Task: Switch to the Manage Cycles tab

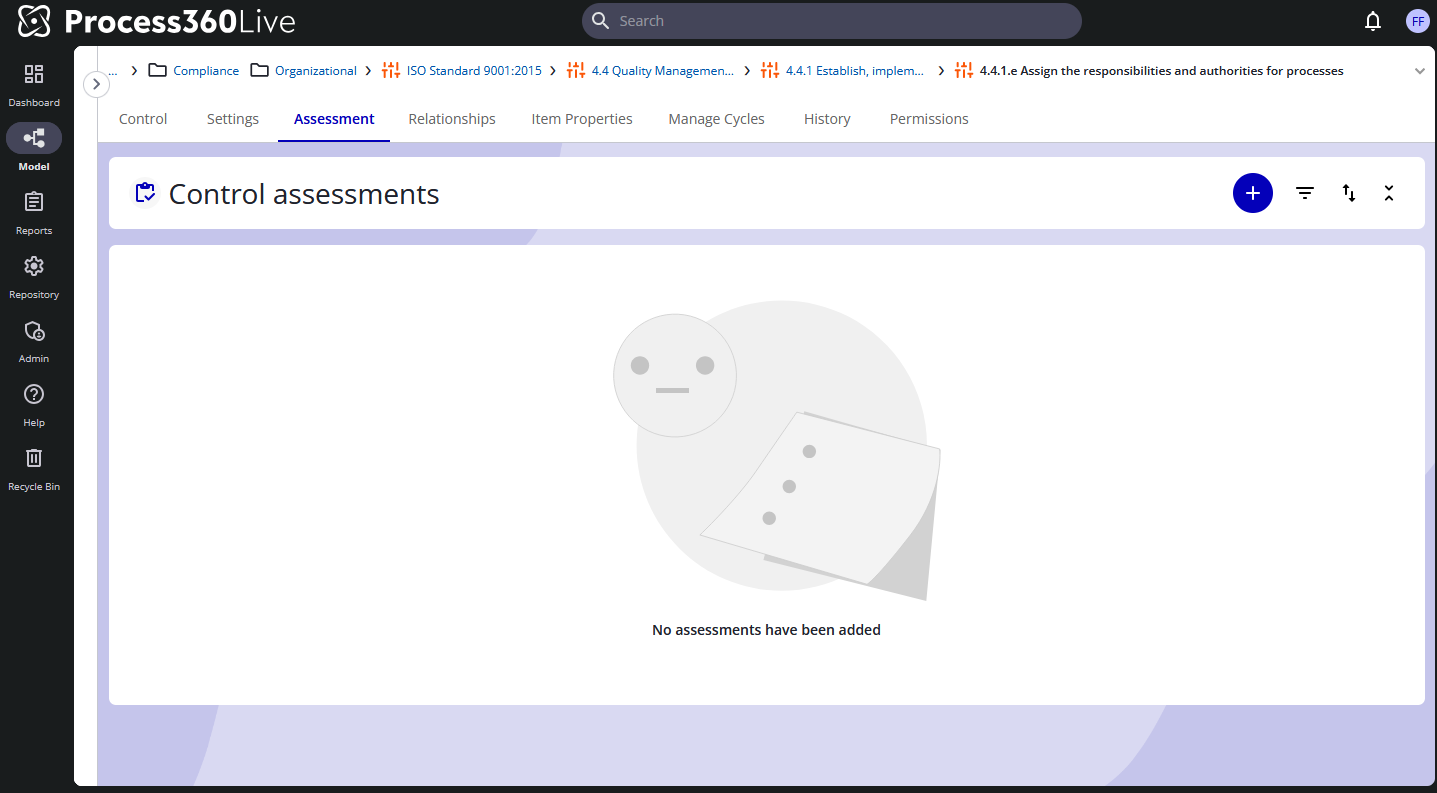Action: point(716,119)
